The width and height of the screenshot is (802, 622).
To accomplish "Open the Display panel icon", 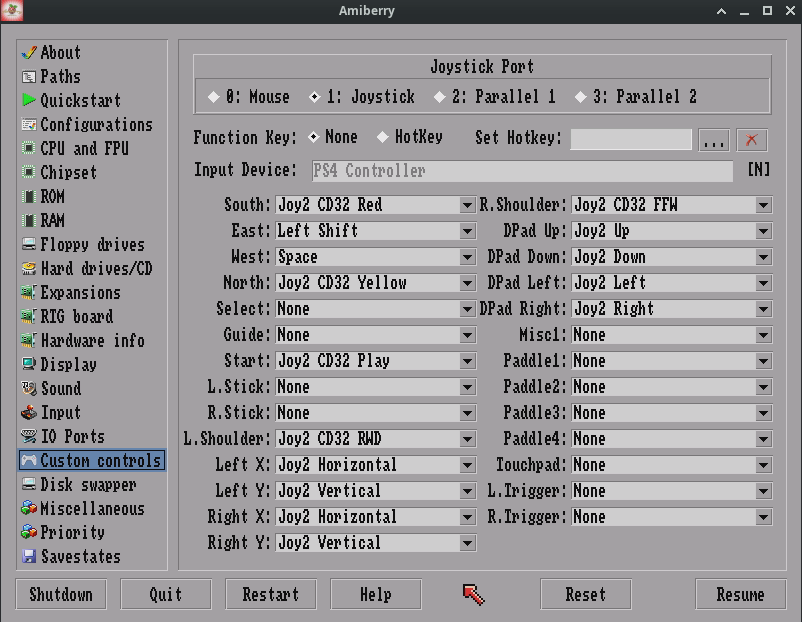I will (x=30, y=364).
